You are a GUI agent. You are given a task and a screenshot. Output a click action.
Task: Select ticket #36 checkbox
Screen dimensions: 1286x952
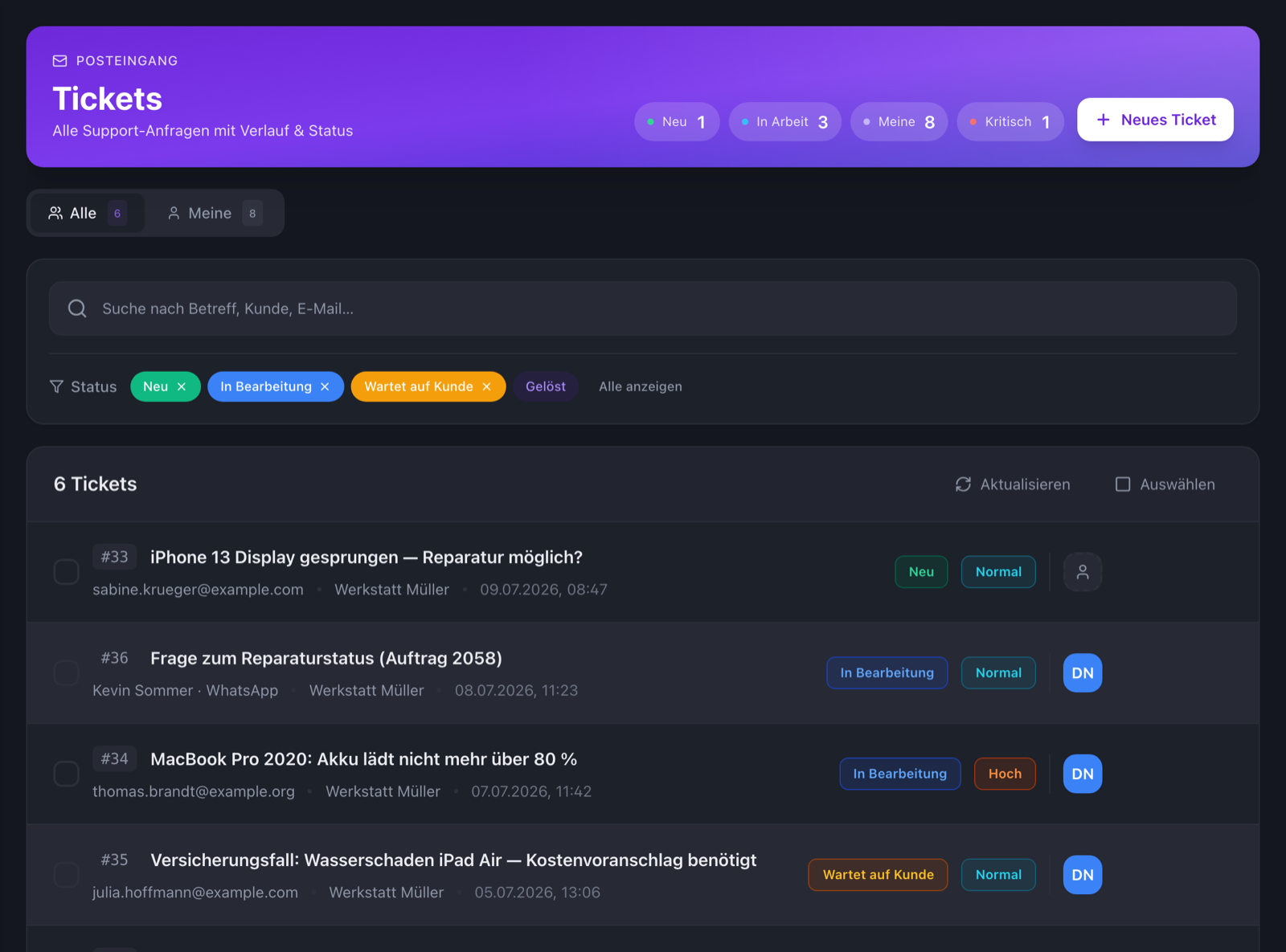tap(66, 673)
